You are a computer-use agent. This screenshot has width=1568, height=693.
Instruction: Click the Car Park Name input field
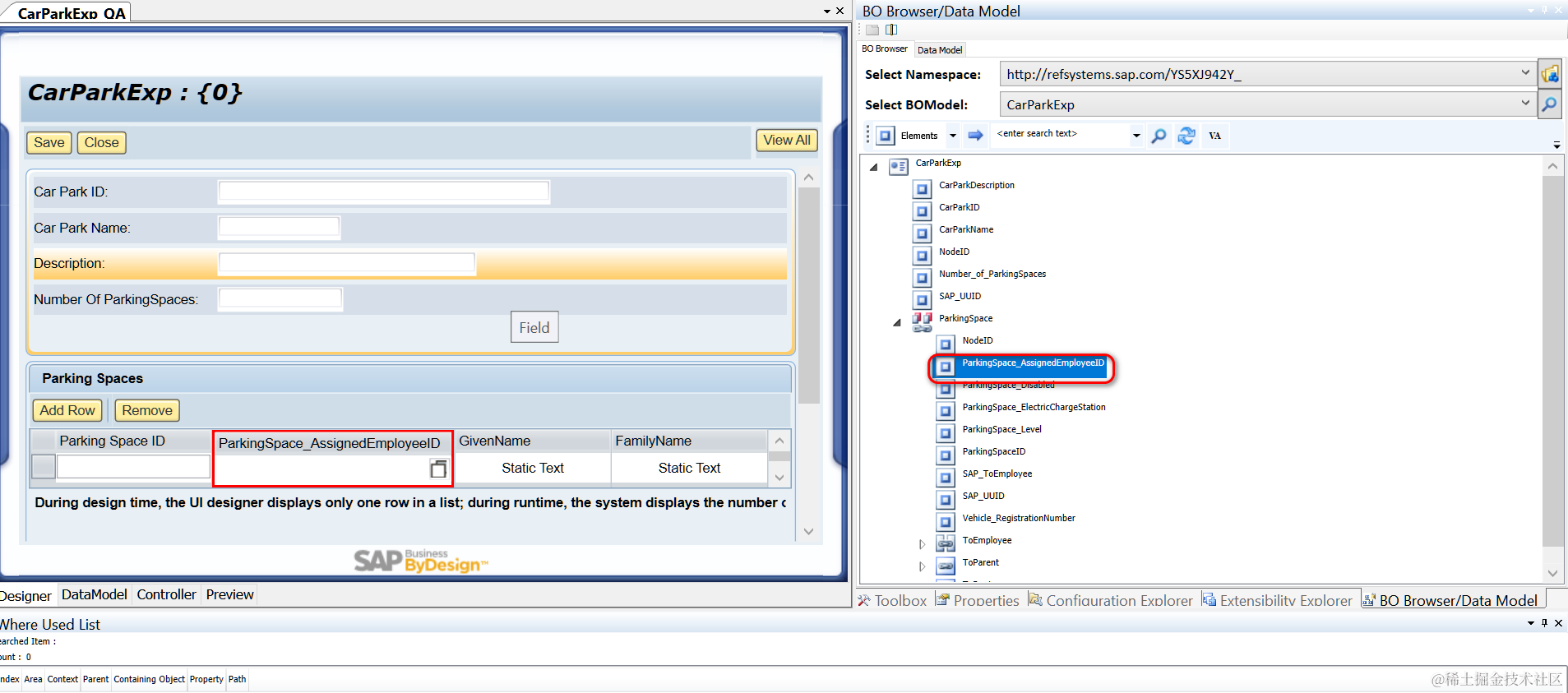click(279, 227)
